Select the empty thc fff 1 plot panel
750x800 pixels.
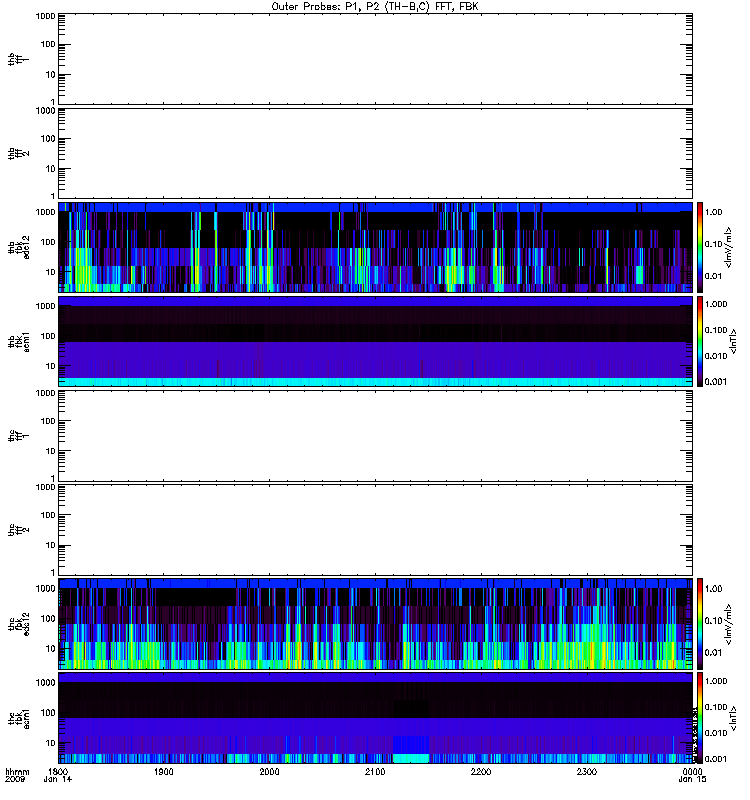tap(376, 436)
